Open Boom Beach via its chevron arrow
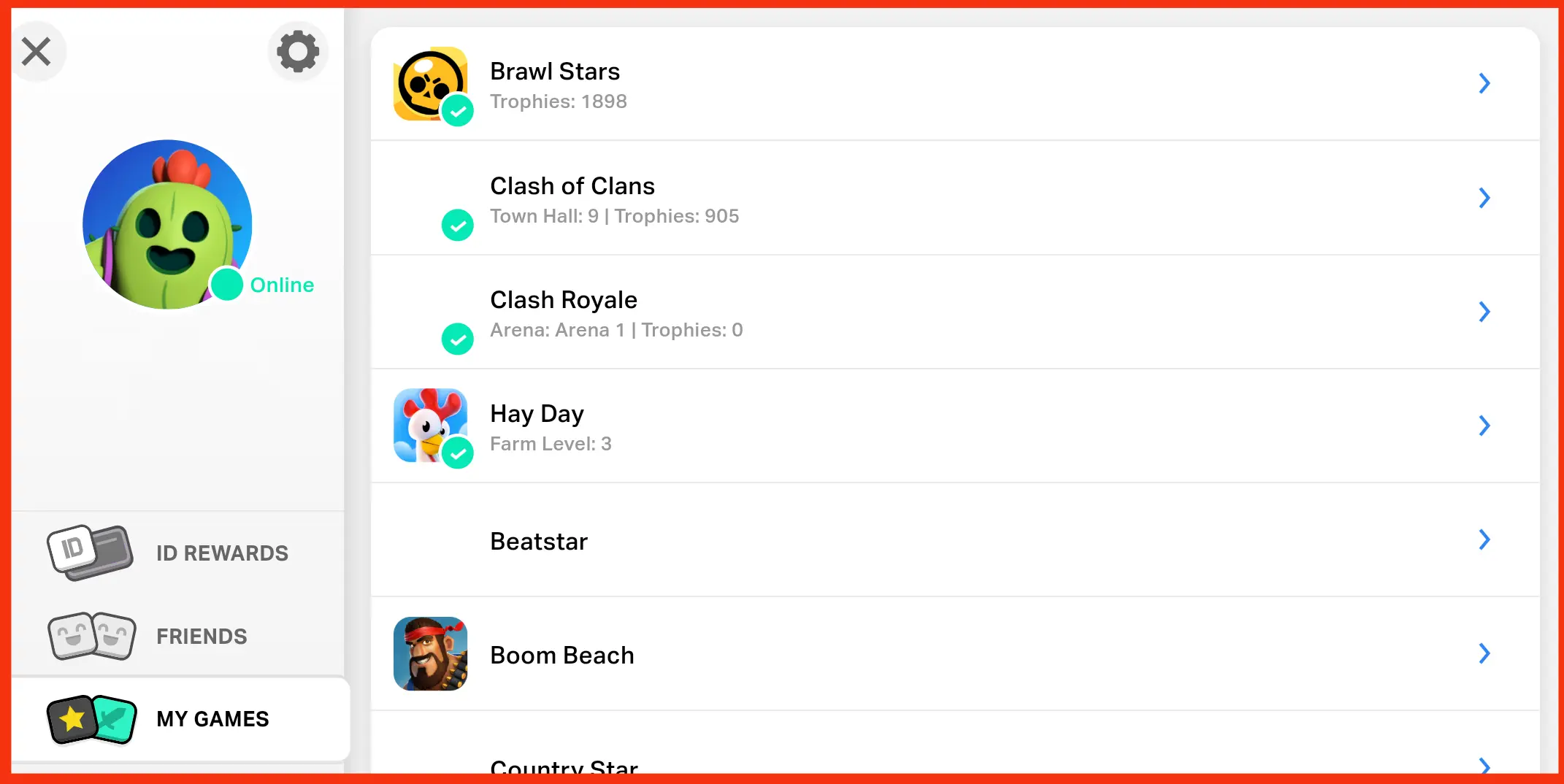The height and width of the screenshot is (784, 1564). click(1484, 653)
